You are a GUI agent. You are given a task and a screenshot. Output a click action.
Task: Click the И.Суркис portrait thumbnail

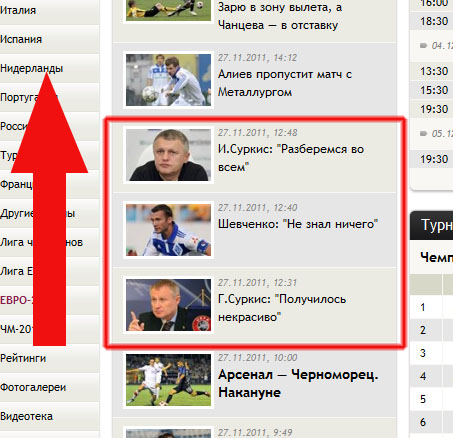(x=168, y=155)
